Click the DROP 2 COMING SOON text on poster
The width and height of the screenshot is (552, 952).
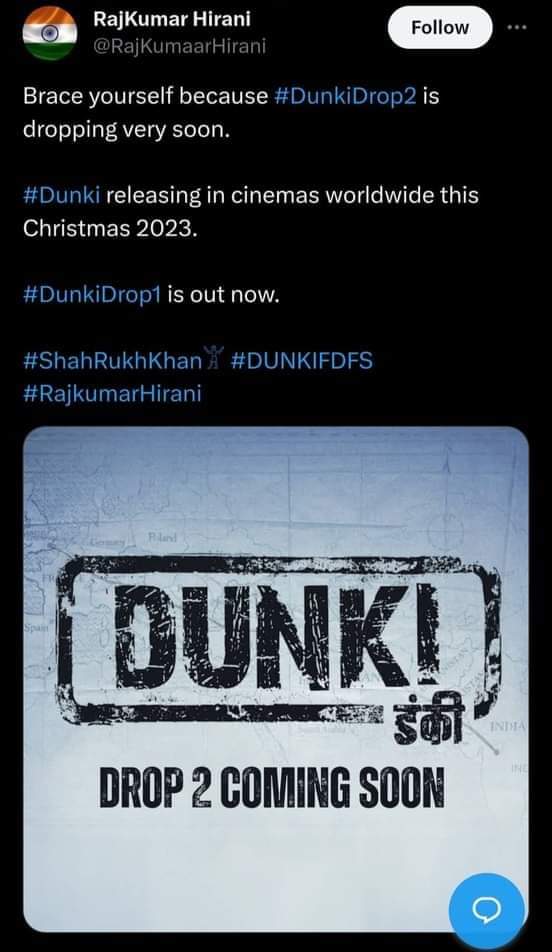pyautogui.click(x=272, y=787)
